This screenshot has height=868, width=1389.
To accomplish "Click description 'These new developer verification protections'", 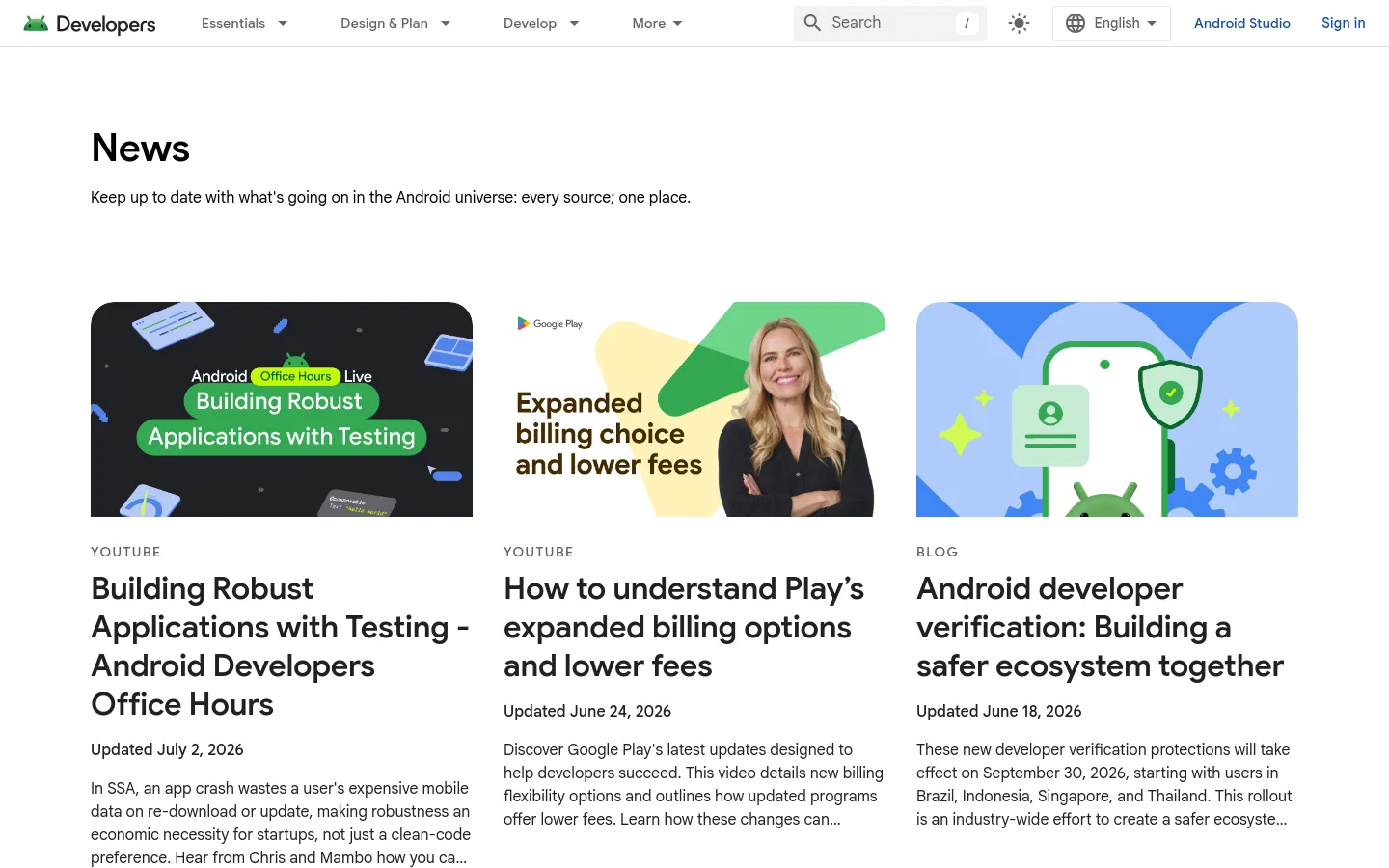I will [x=1104, y=784].
